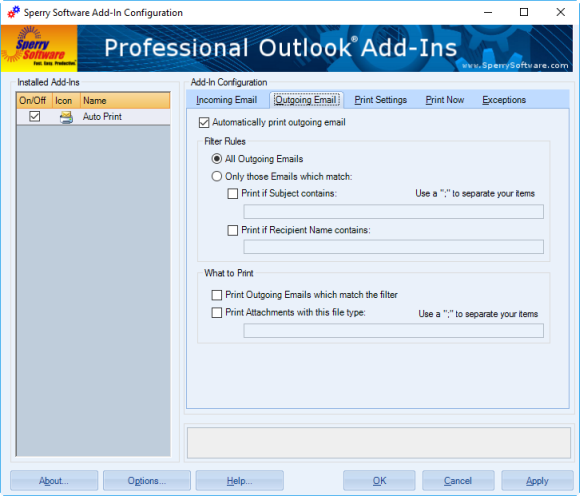Minimize the configuration window
The height and width of the screenshot is (496, 580).
click(x=488, y=12)
